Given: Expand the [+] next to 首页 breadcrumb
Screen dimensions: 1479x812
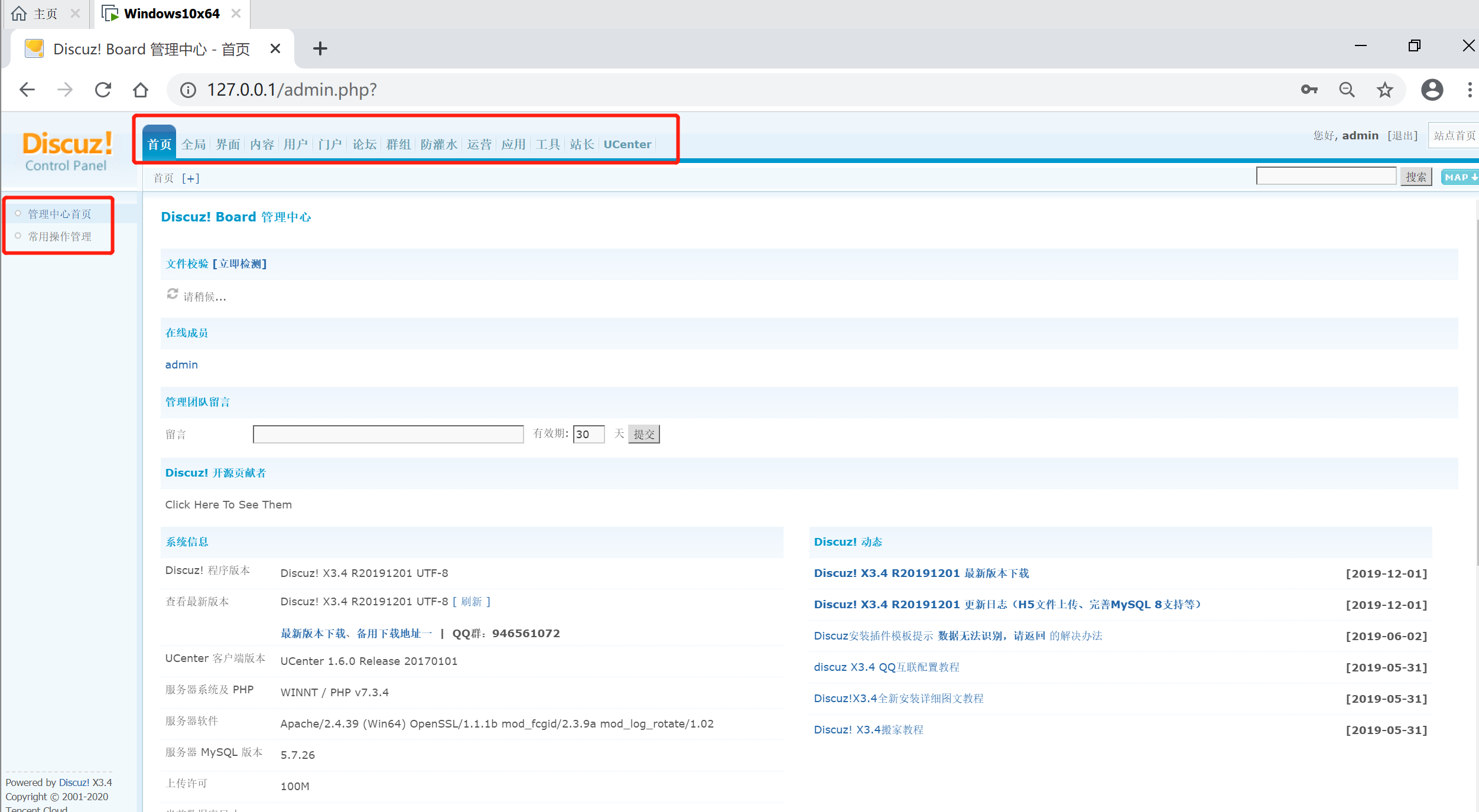Looking at the screenshot, I should (x=190, y=178).
